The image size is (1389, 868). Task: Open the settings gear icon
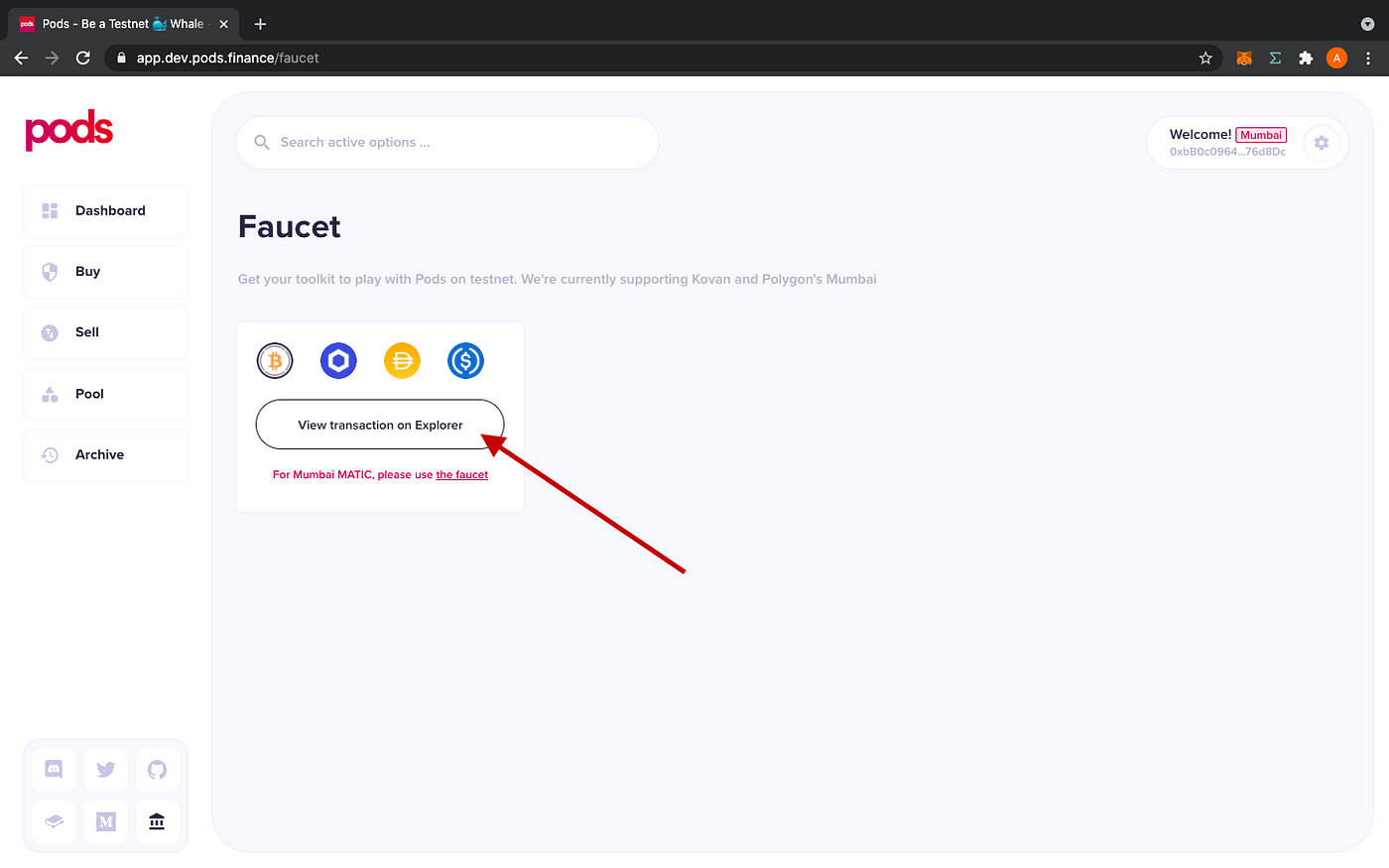pyautogui.click(x=1322, y=143)
